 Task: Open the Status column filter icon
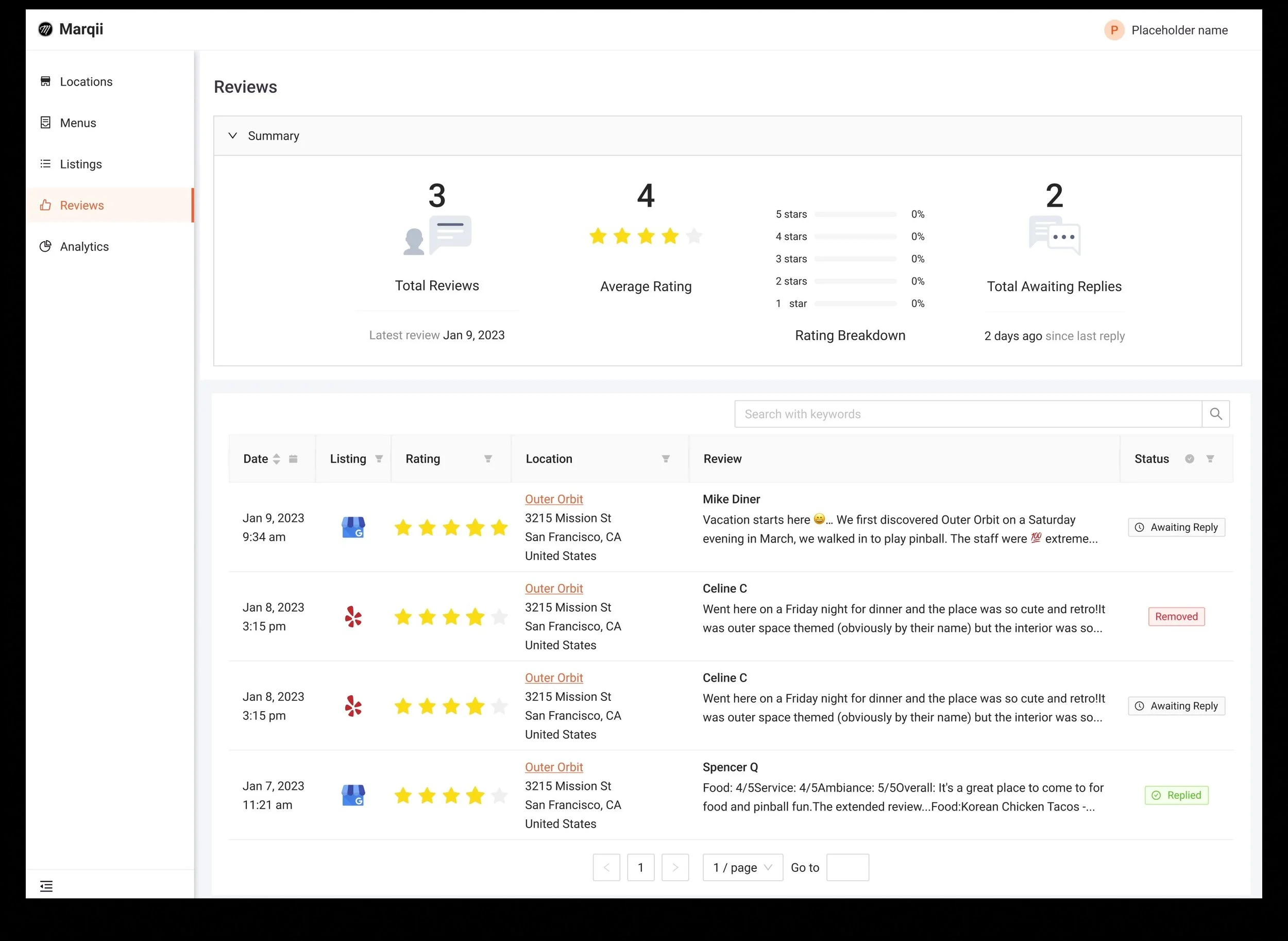1210,459
